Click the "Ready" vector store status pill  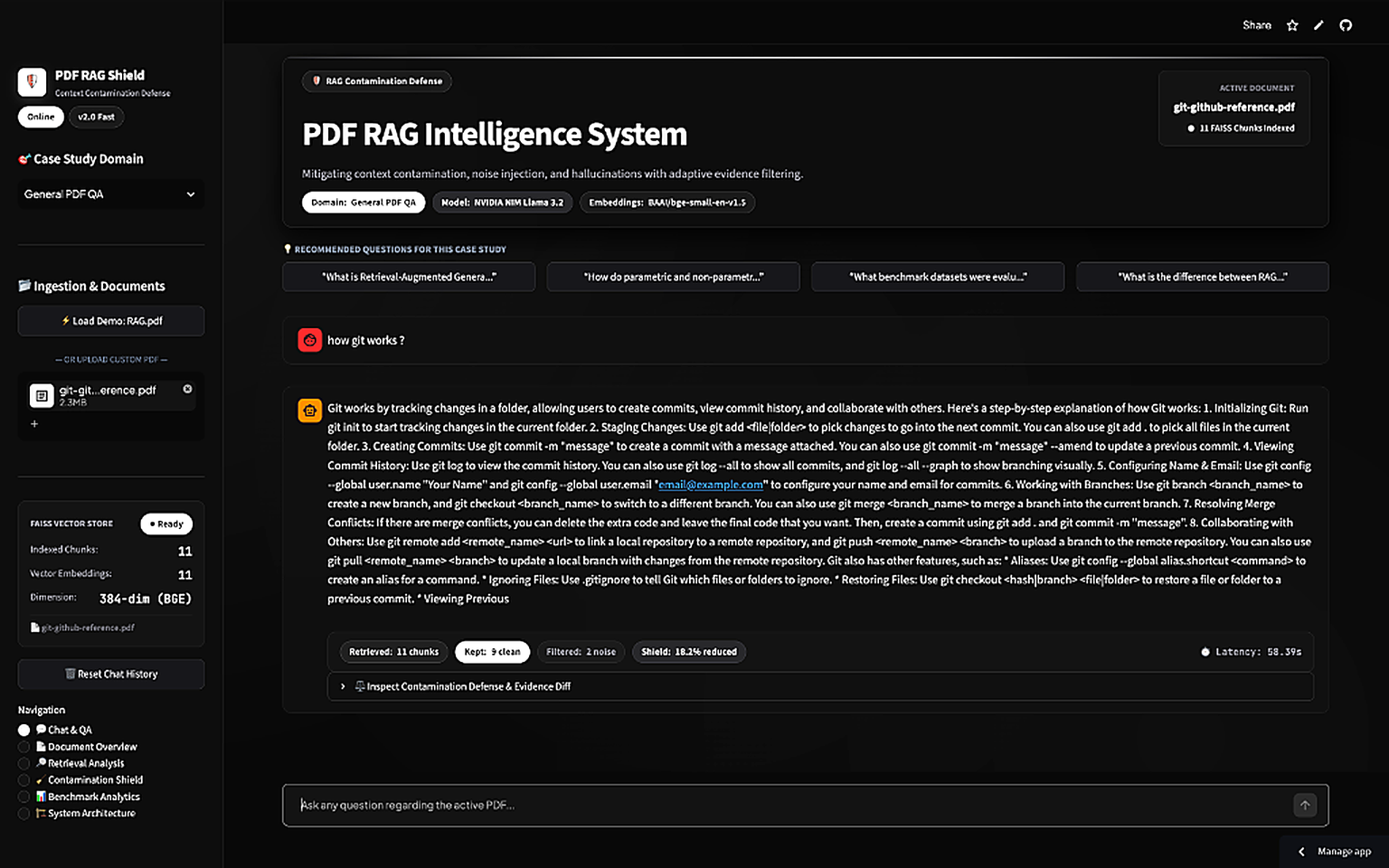click(x=166, y=524)
